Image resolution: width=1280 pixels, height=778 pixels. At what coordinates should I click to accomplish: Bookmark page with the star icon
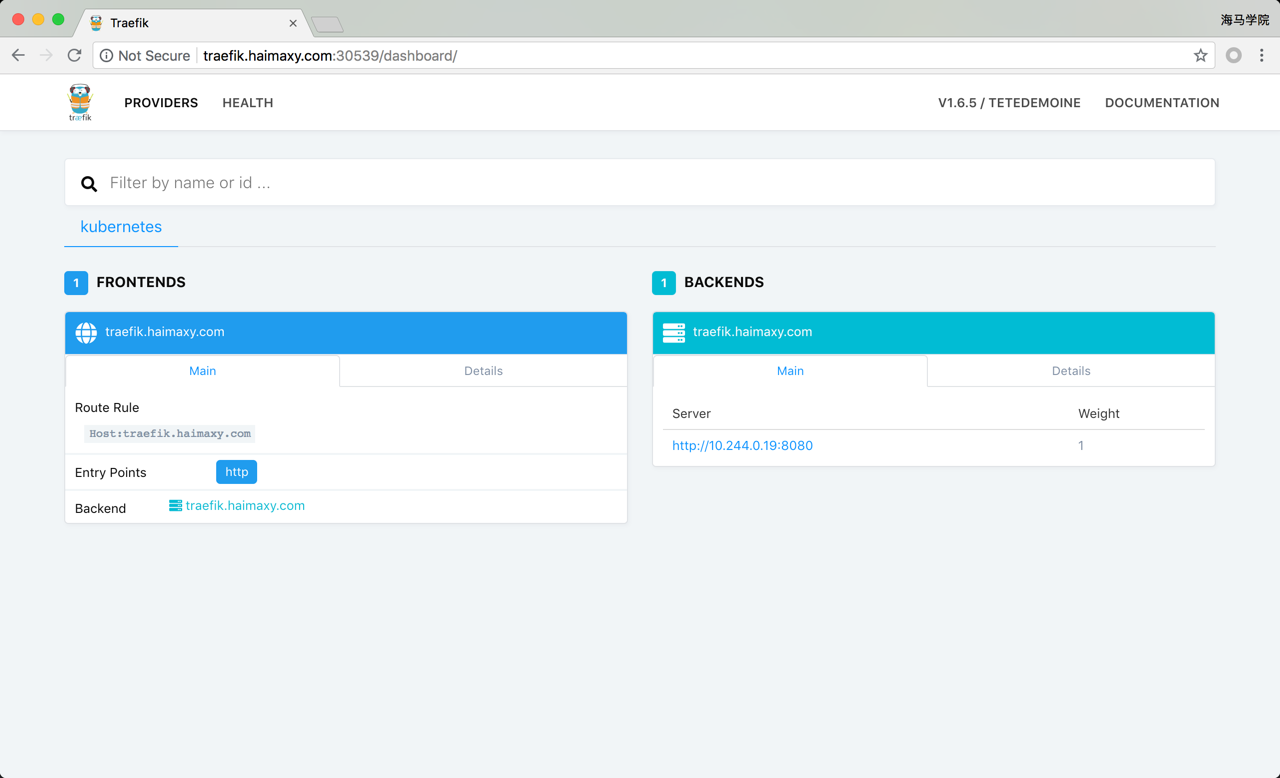1200,56
